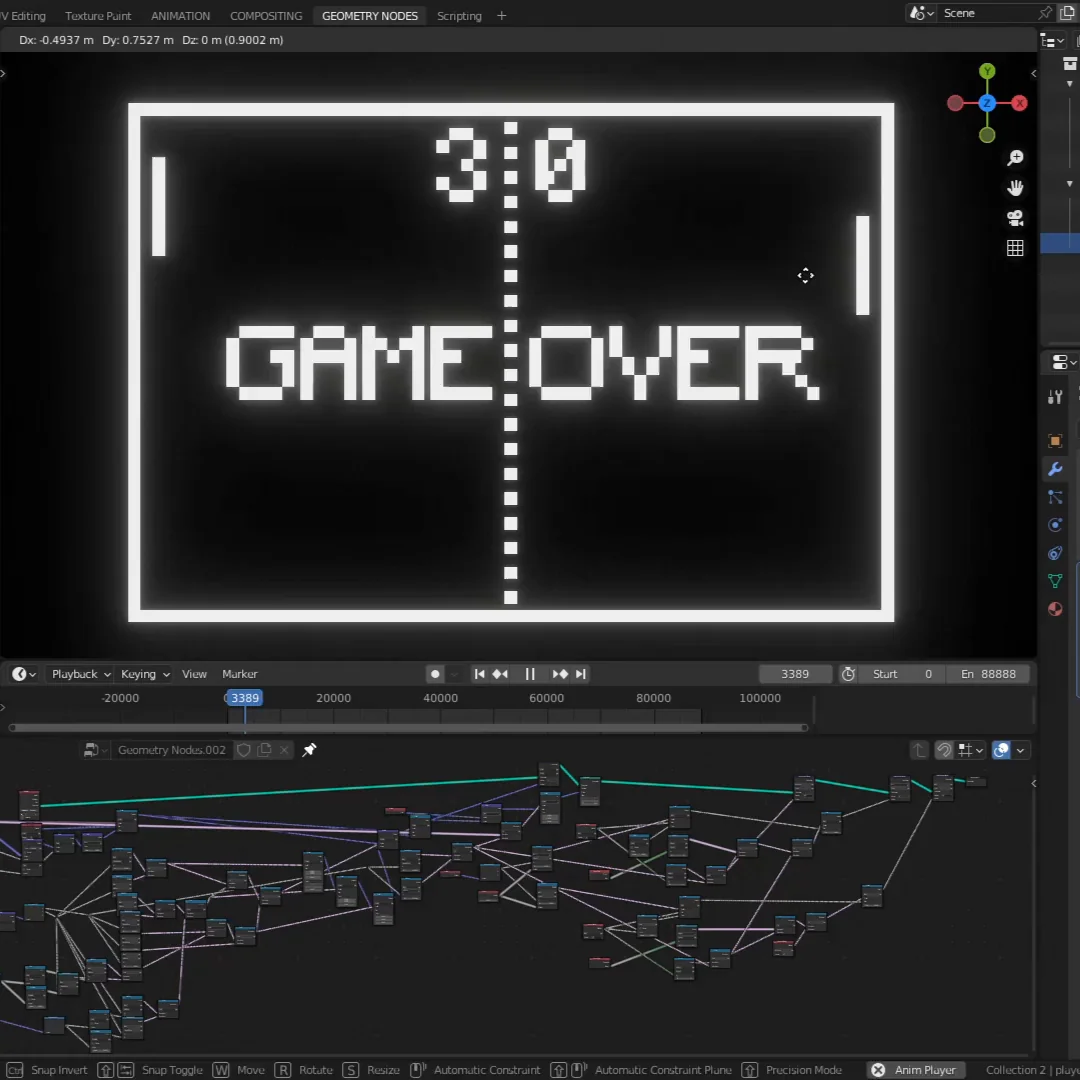The height and width of the screenshot is (1080, 1080).
Task: Open the Modifiers wrench properties tab
Action: pos(1055,469)
